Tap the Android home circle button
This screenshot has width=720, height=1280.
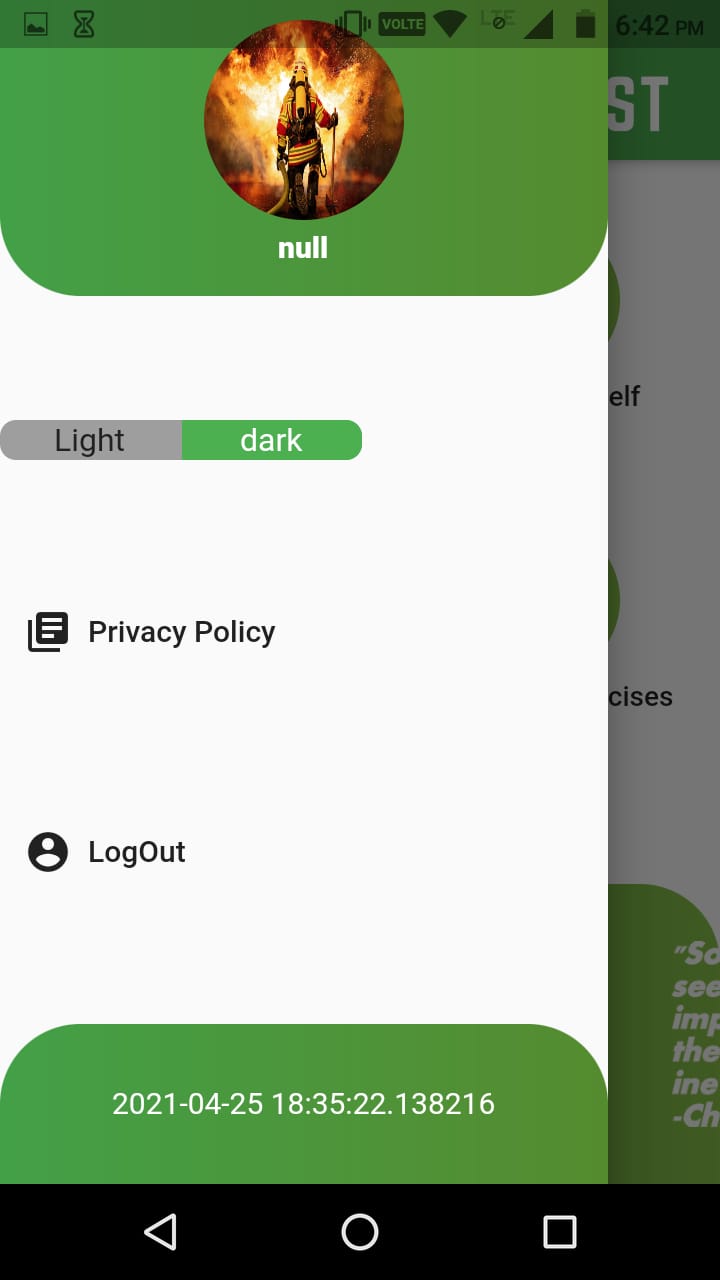click(x=360, y=1232)
